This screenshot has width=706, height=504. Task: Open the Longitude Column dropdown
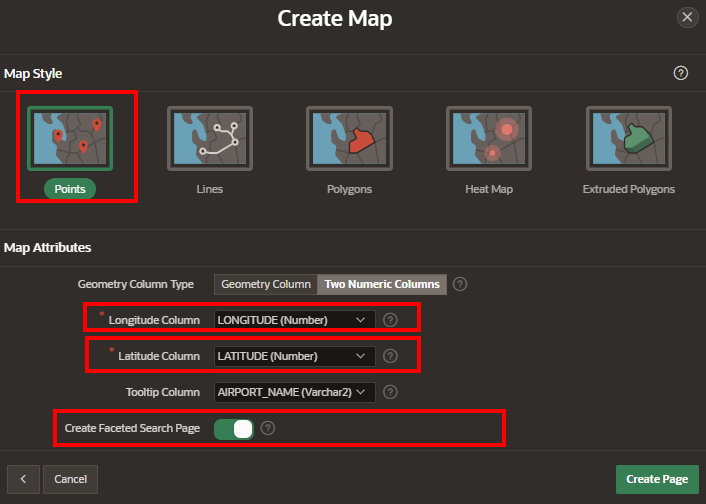pos(294,320)
